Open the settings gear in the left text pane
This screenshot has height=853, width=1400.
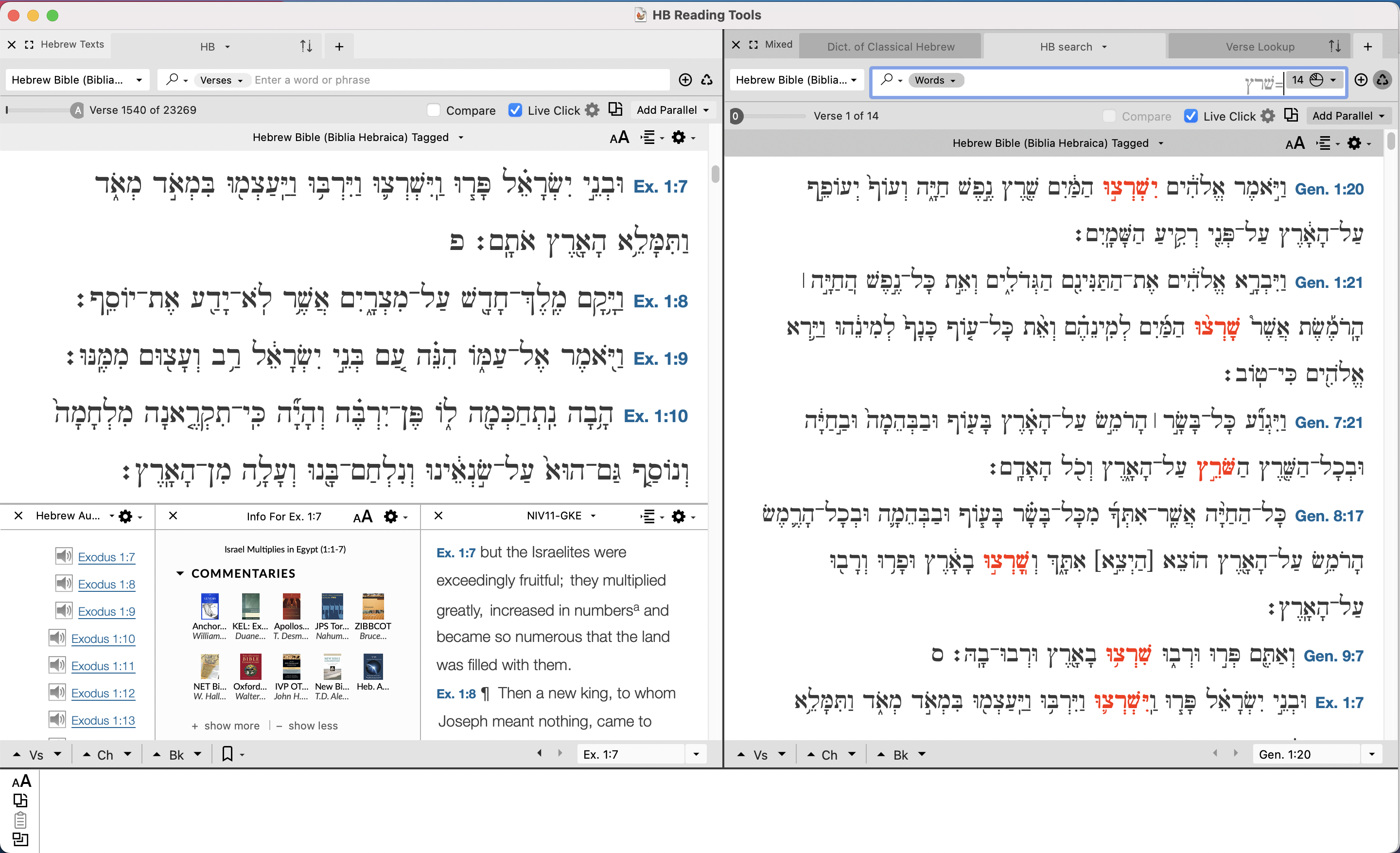coord(679,137)
